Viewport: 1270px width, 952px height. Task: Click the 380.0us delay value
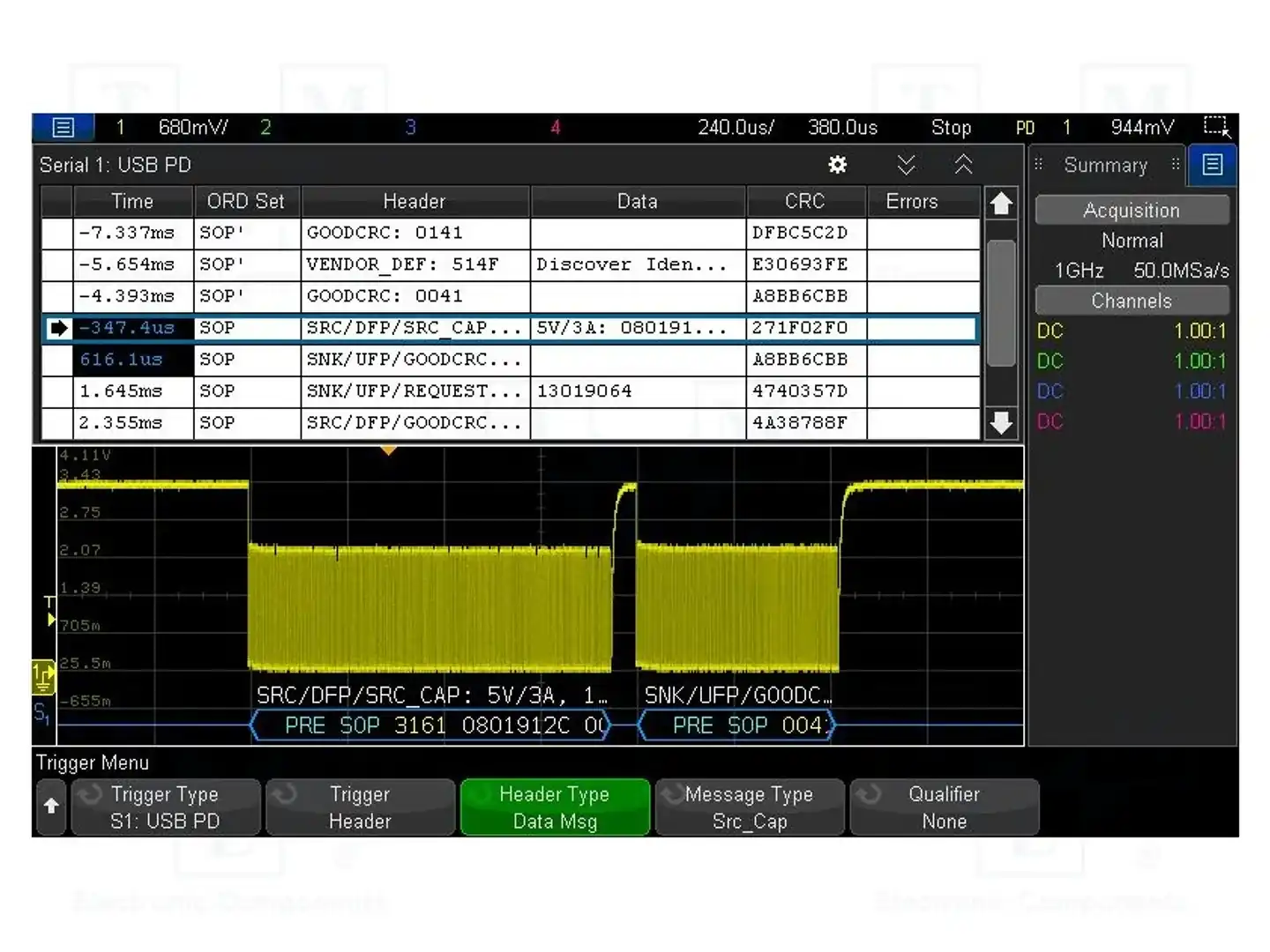pyautogui.click(x=842, y=128)
